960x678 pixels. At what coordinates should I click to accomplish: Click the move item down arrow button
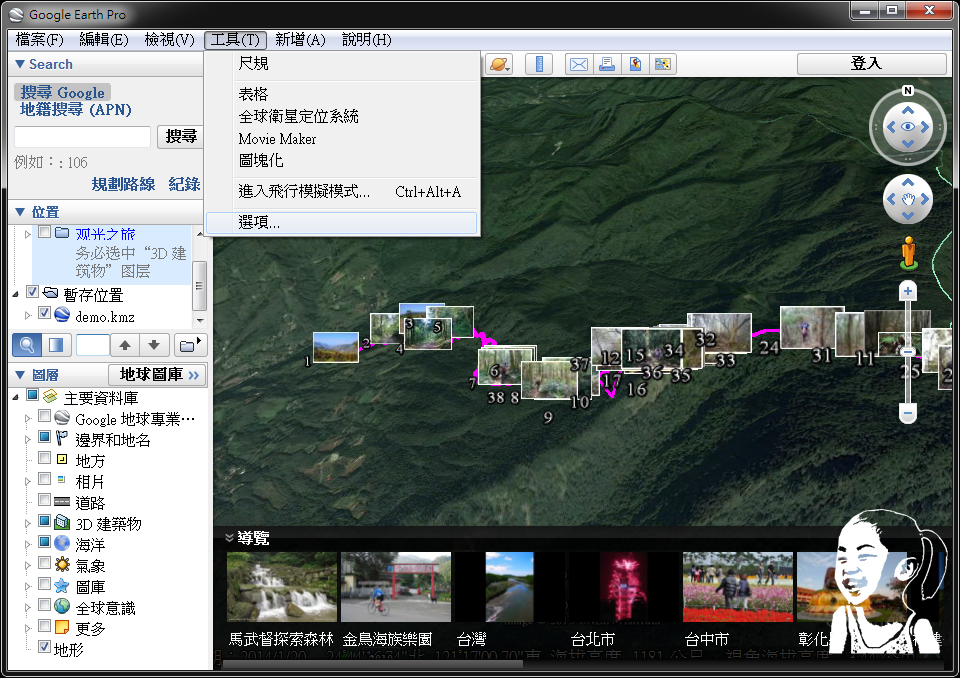154,345
